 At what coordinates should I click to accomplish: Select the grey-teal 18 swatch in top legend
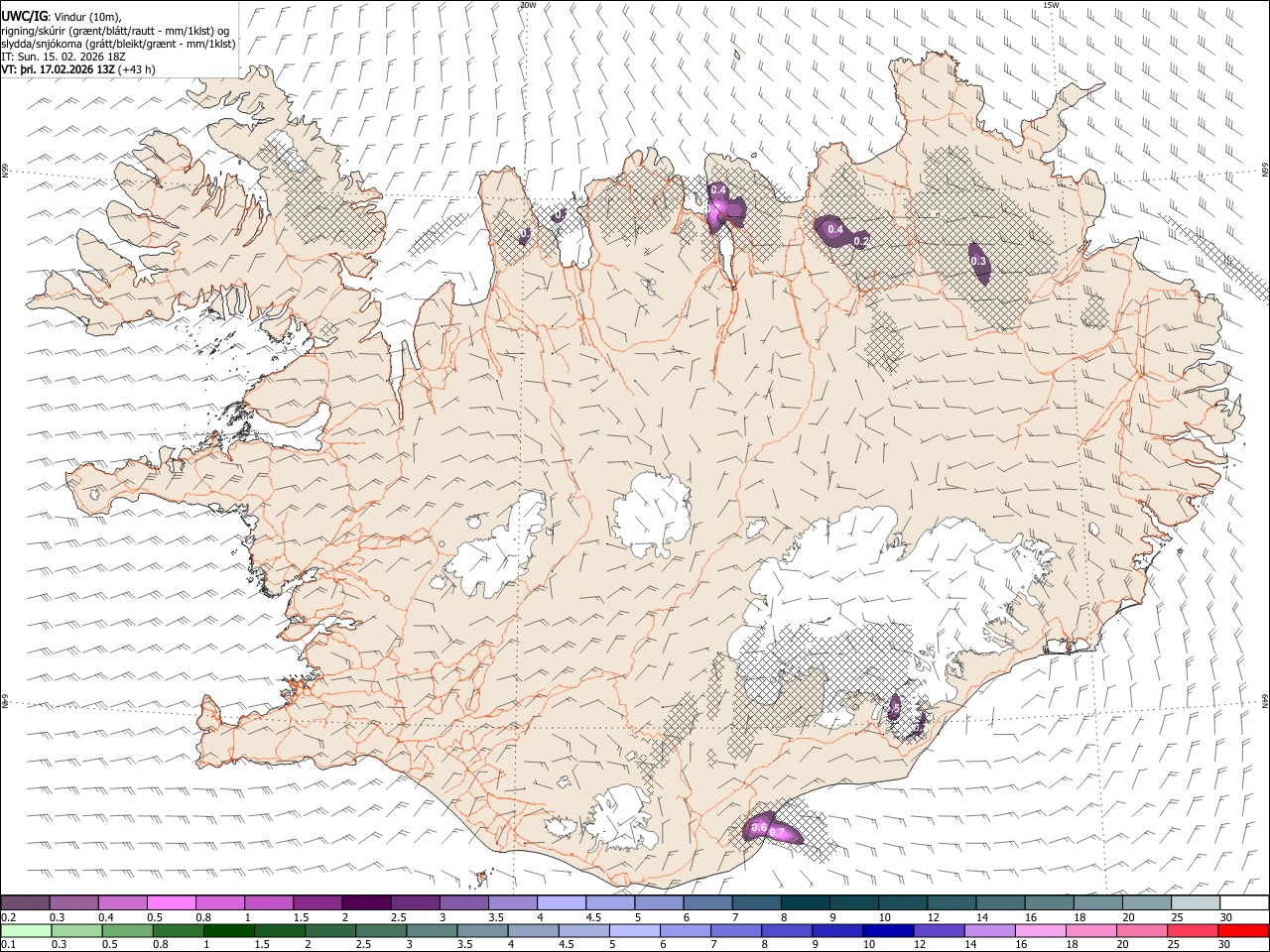click(x=1095, y=902)
